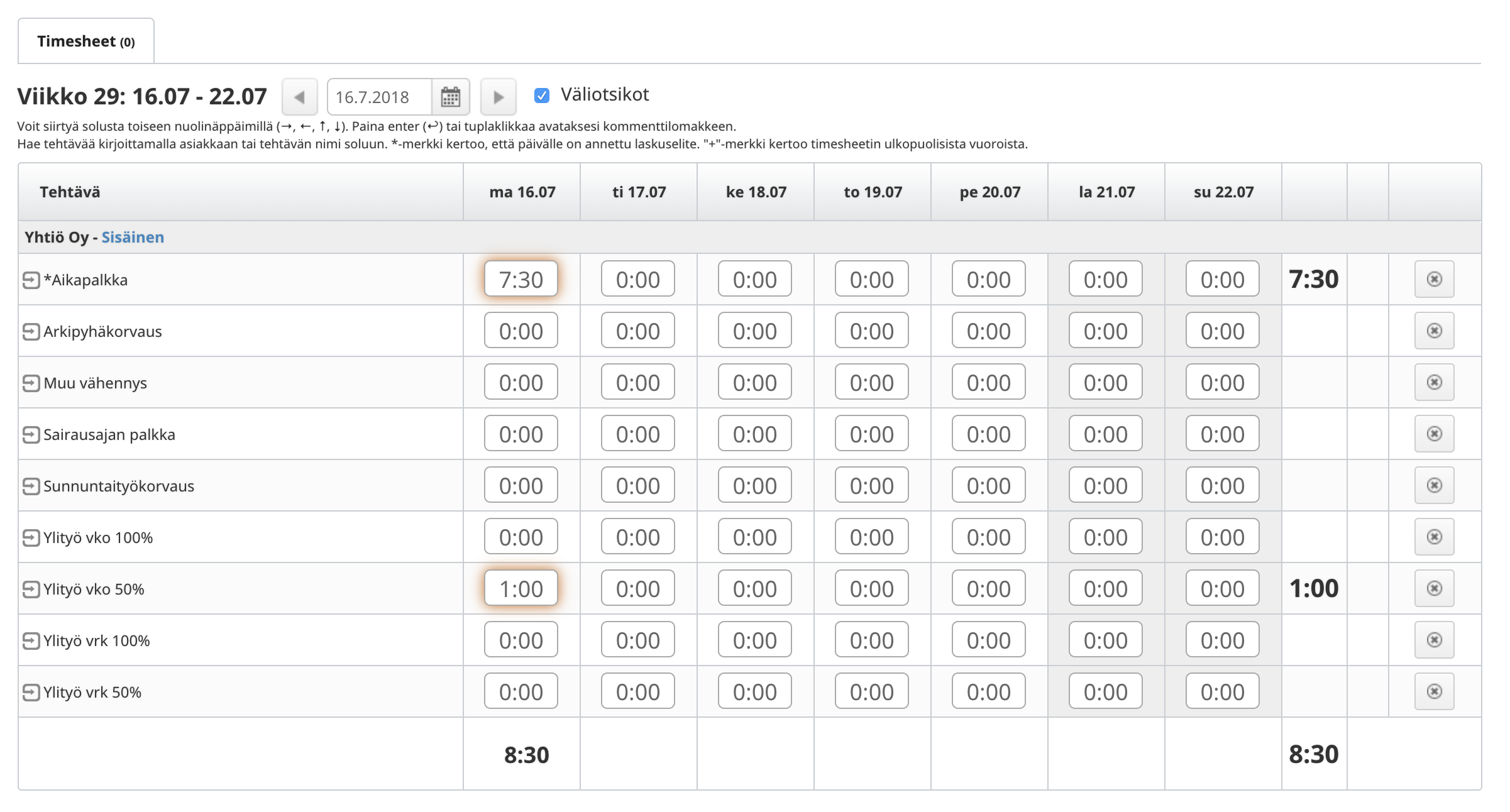The width and height of the screenshot is (1510, 812).
Task: Select Aikapalkka Monday 7:30 cell
Action: 521,280
